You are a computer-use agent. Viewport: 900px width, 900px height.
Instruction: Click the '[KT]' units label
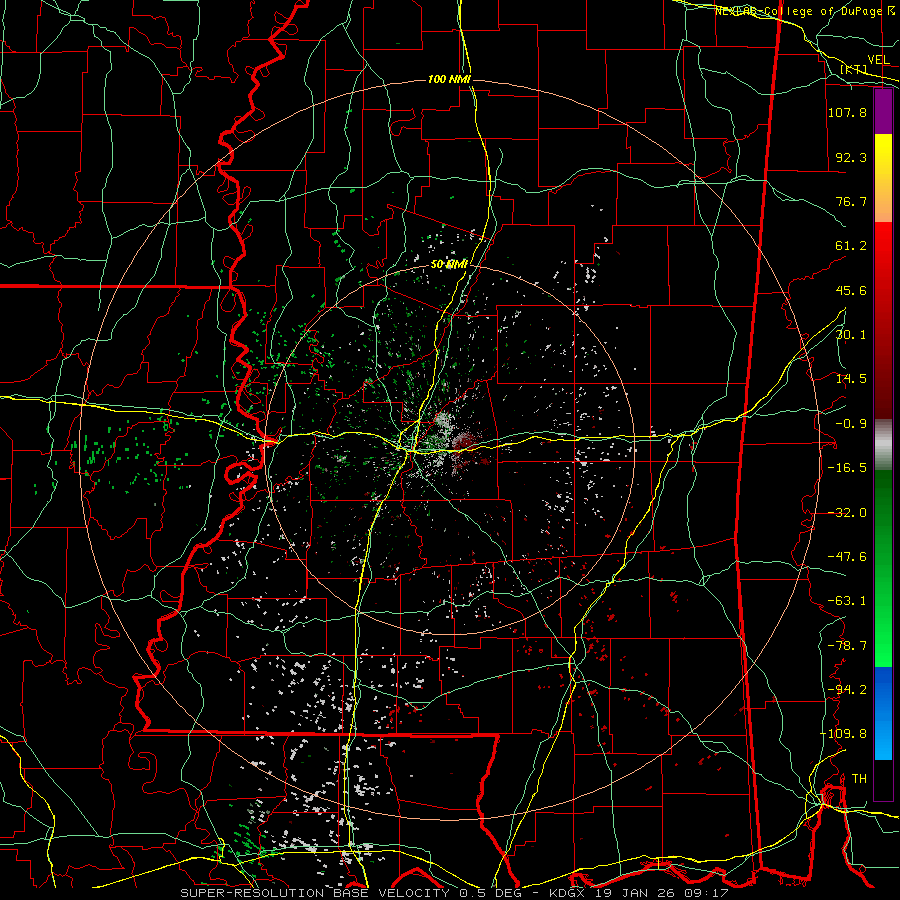(854, 69)
